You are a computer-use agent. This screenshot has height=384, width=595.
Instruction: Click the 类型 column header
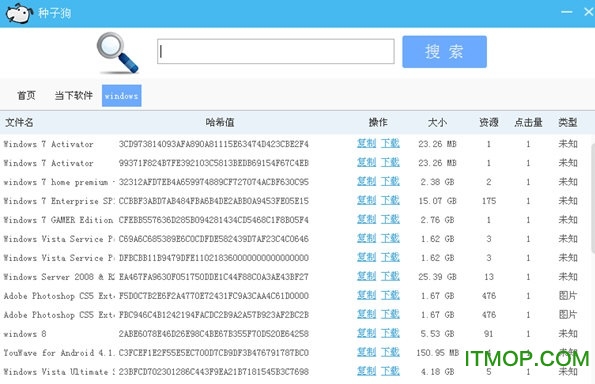pos(568,122)
